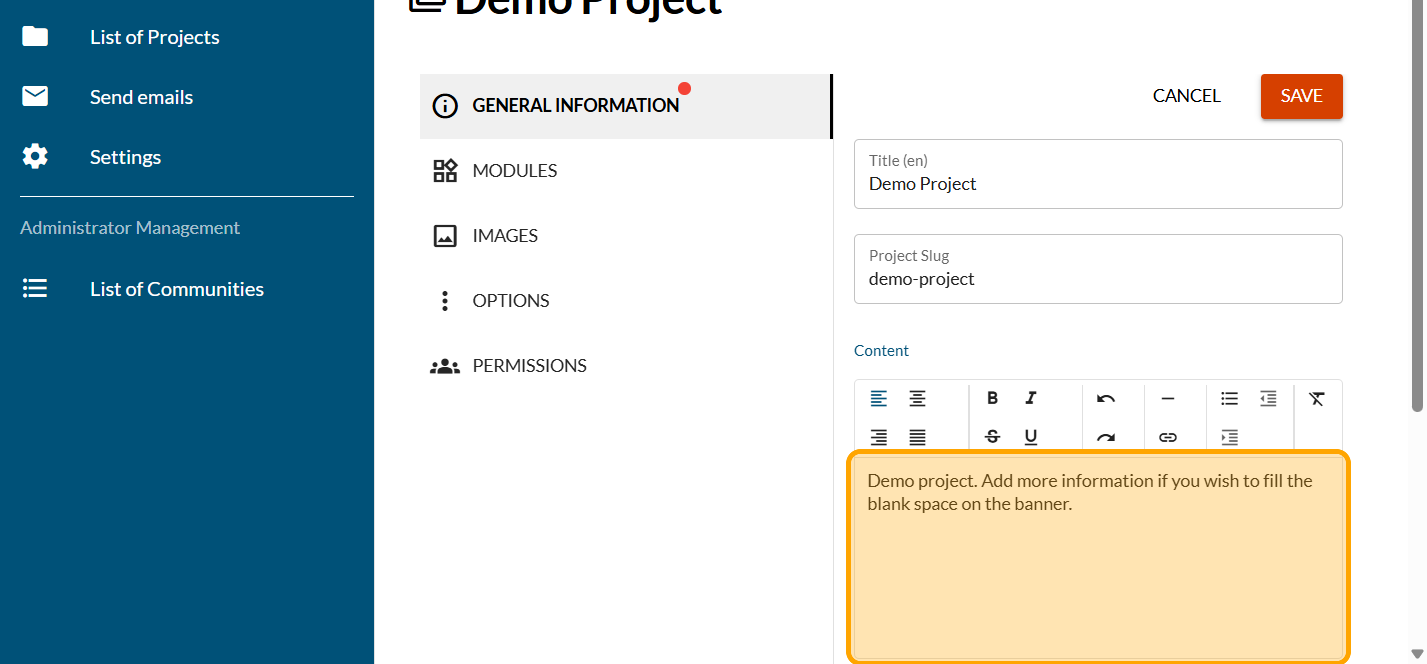Switch to the Permissions tab
The height and width of the screenshot is (664, 1427).
pyautogui.click(x=529, y=366)
